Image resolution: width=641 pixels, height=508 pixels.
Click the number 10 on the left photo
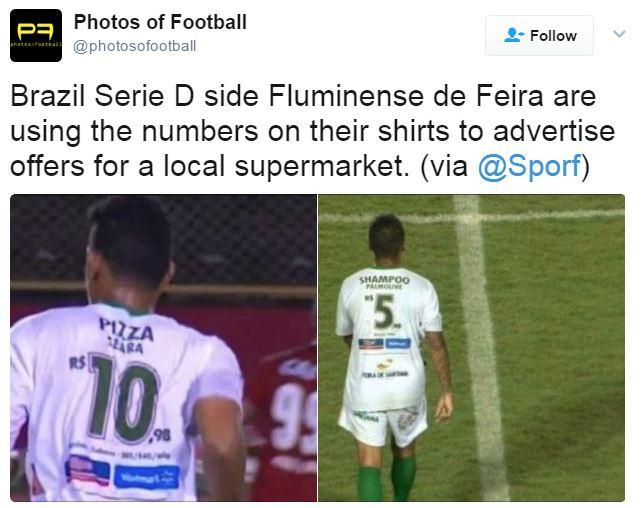click(x=125, y=397)
